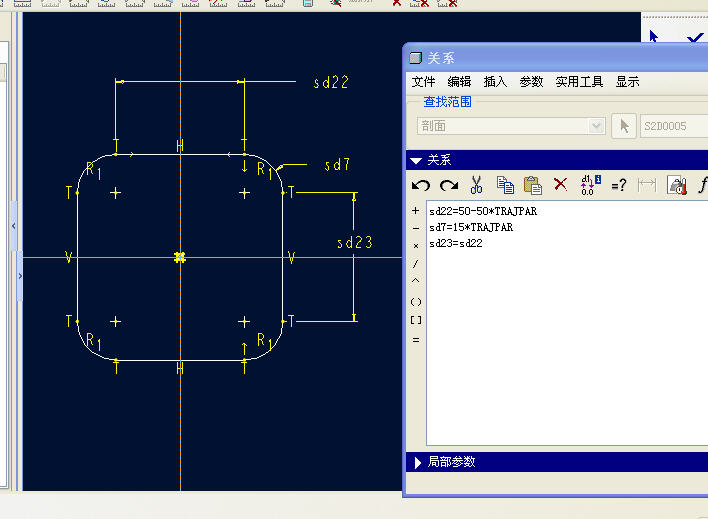The height and width of the screenshot is (519, 708).
Task: Click relation line sd7=15*TRAJPAR
Action: click(471, 227)
